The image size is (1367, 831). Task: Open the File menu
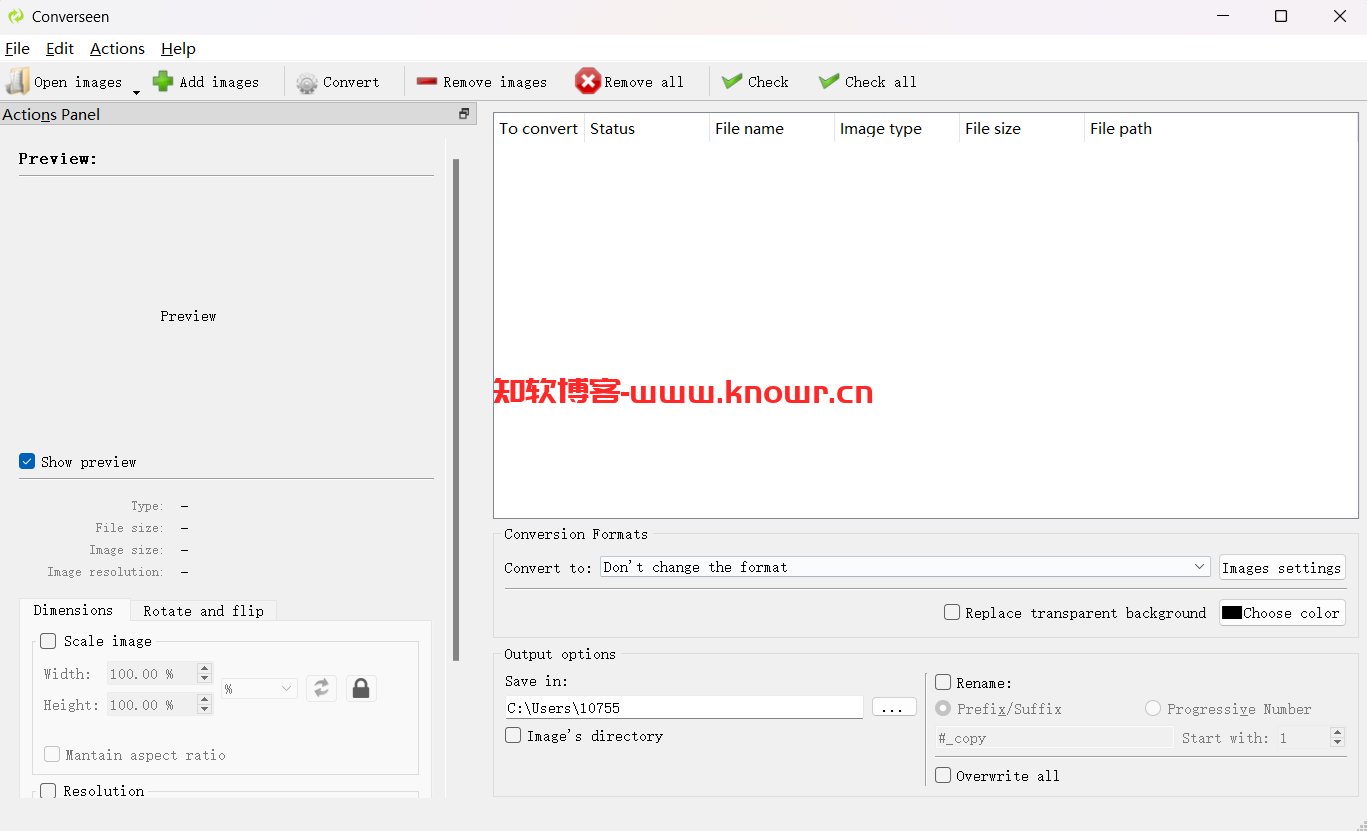tap(17, 48)
